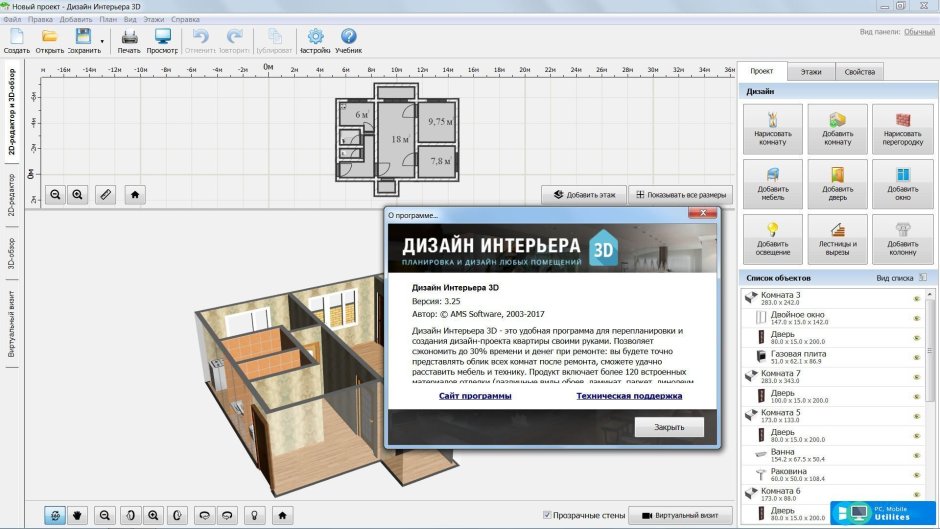Switch to the Этажи panel tab

811,72
